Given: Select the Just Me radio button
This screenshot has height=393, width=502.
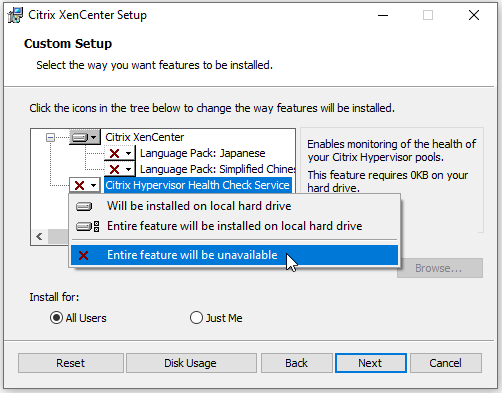Looking at the screenshot, I should tap(196, 318).
